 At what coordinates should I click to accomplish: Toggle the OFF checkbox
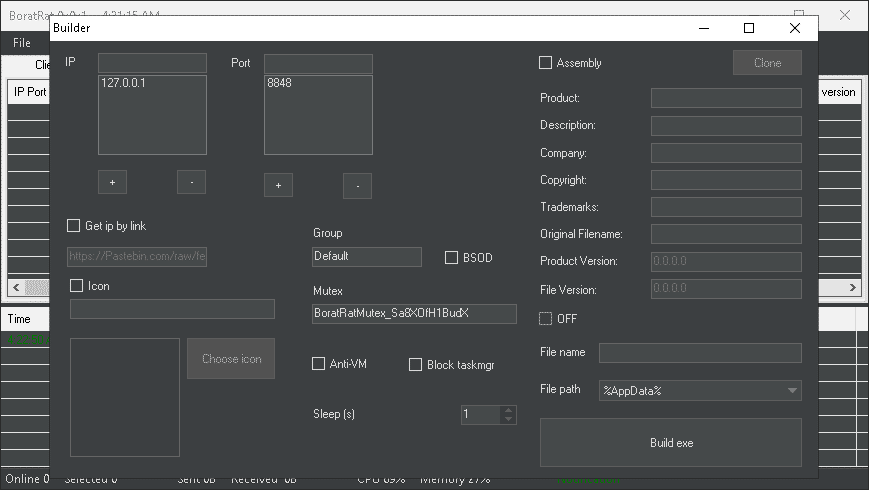pos(546,319)
